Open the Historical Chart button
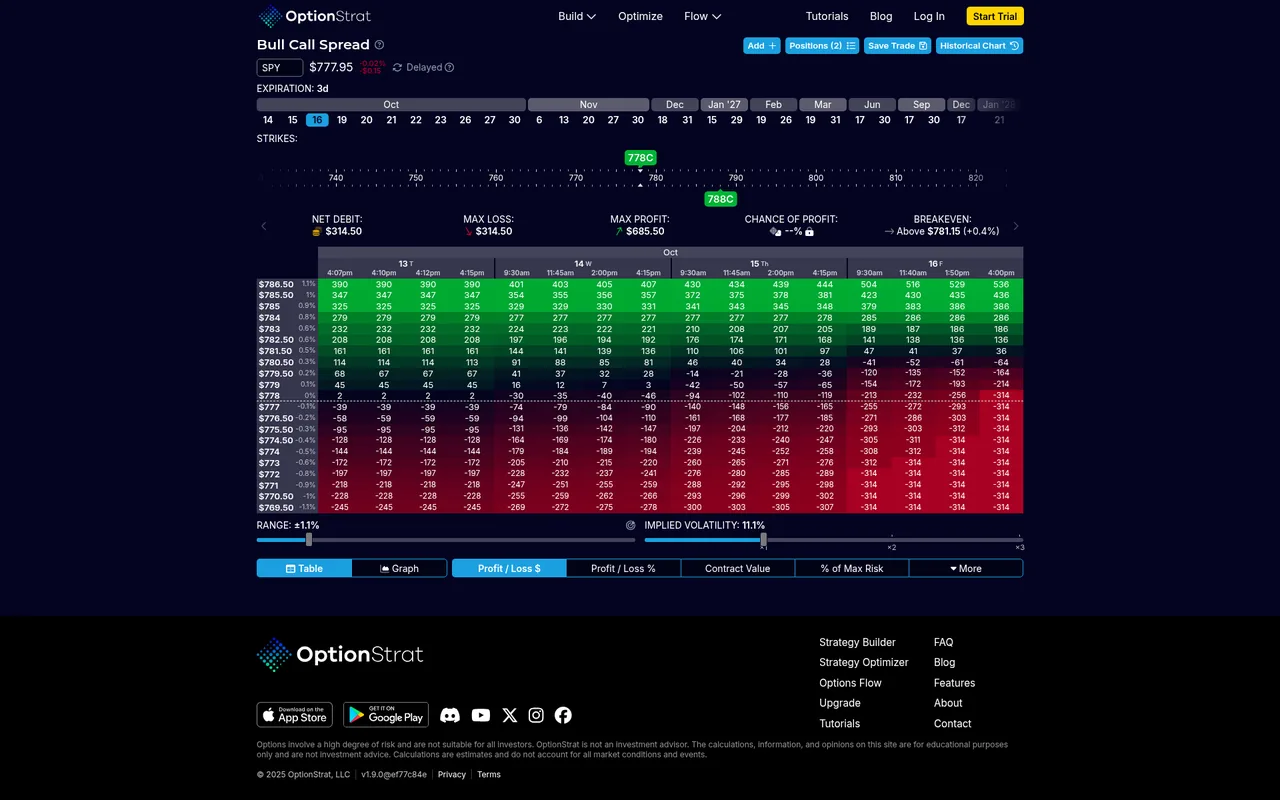This screenshot has width=1280, height=800. [x=980, y=46]
